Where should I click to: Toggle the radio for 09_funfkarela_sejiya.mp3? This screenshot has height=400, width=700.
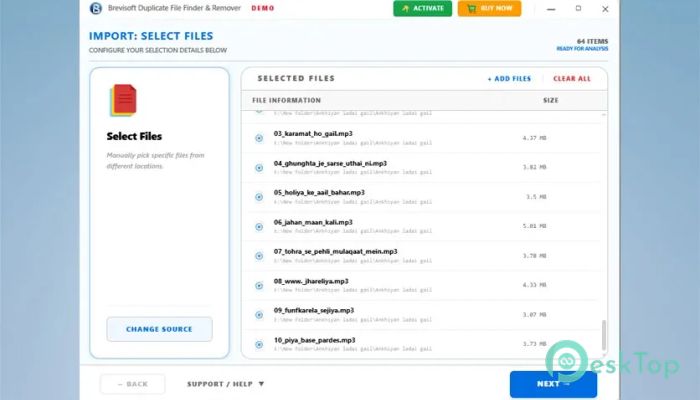tap(259, 315)
